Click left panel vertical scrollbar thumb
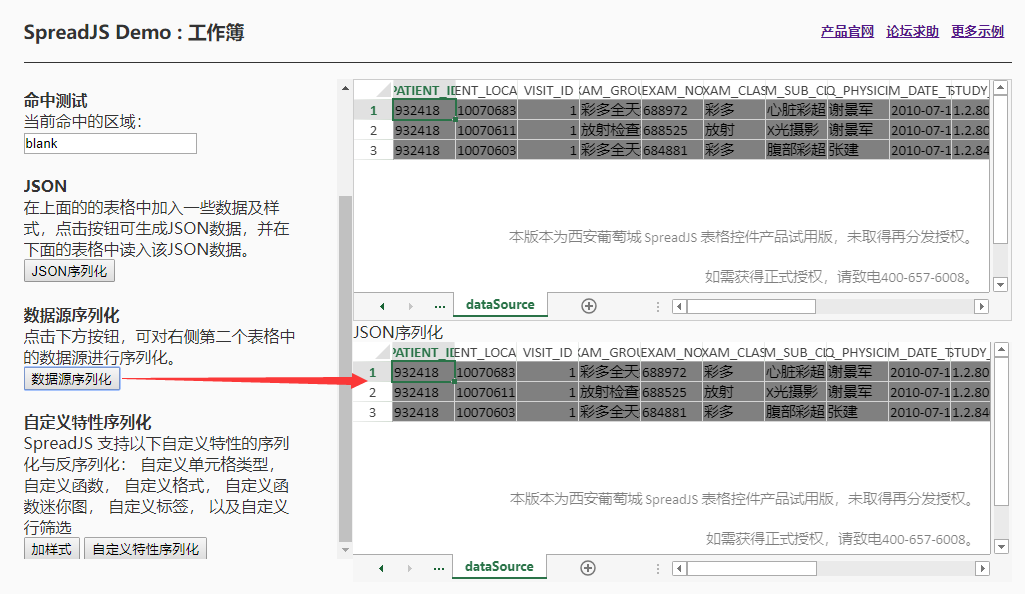The height and width of the screenshot is (594, 1025). 345,368
